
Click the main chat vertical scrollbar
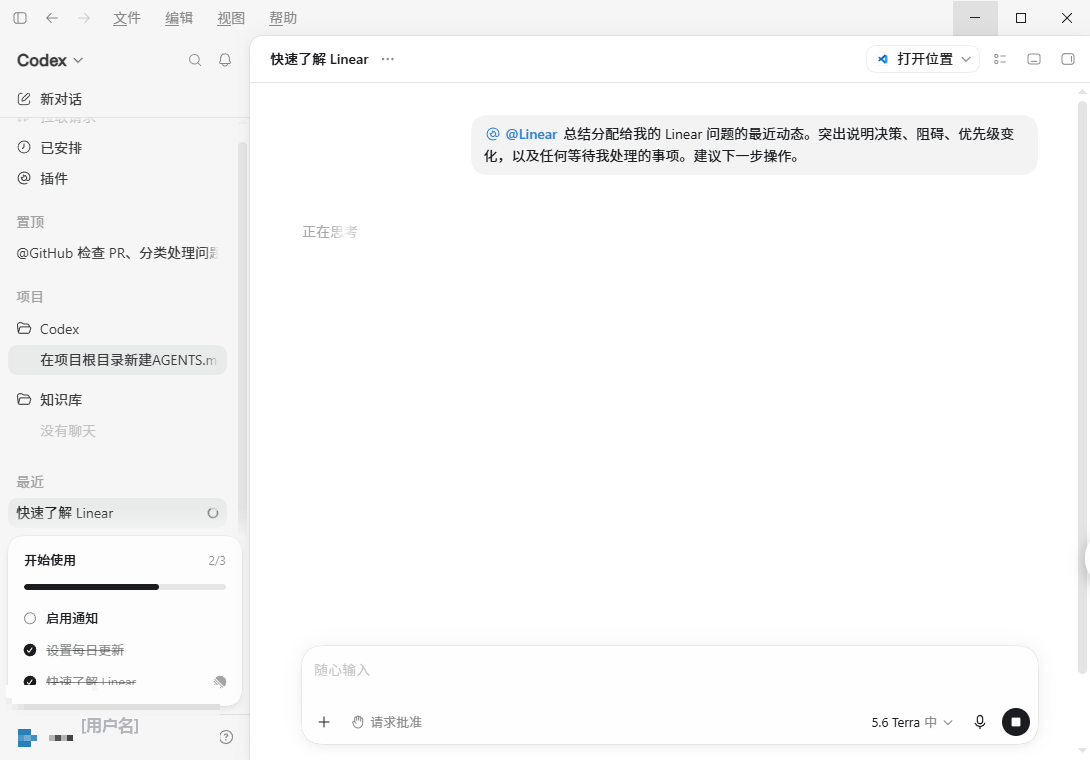[1082, 387]
